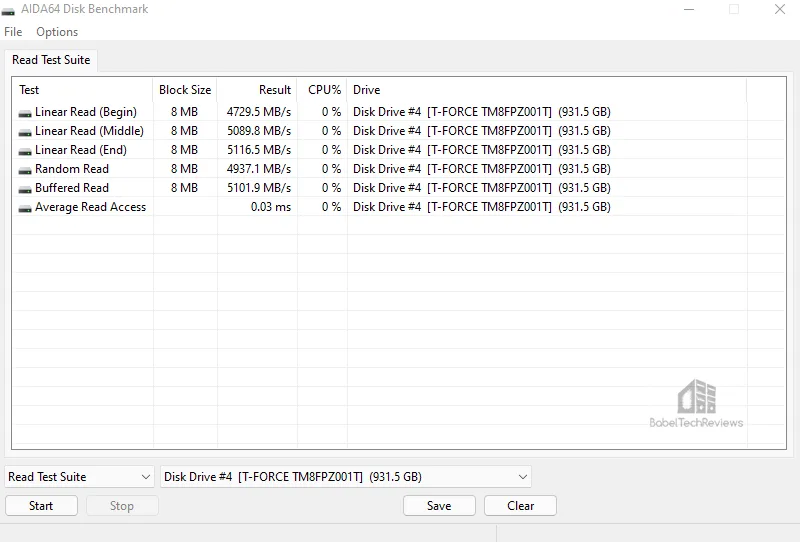800x542 pixels.
Task: Click the 4729.5 MB/s result value
Action: click(x=259, y=112)
